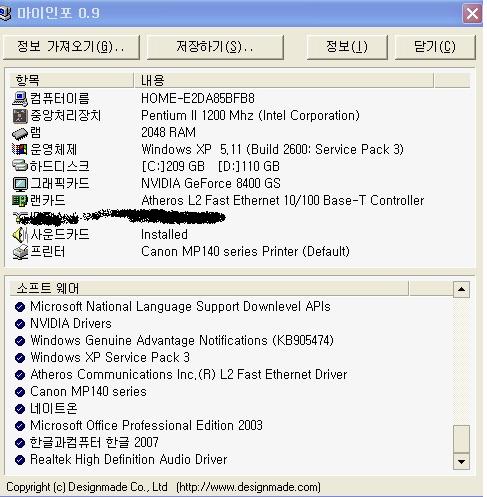
Task: Select the computer icon beside 컴퓨터이름
Action: click(x=20, y=99)
